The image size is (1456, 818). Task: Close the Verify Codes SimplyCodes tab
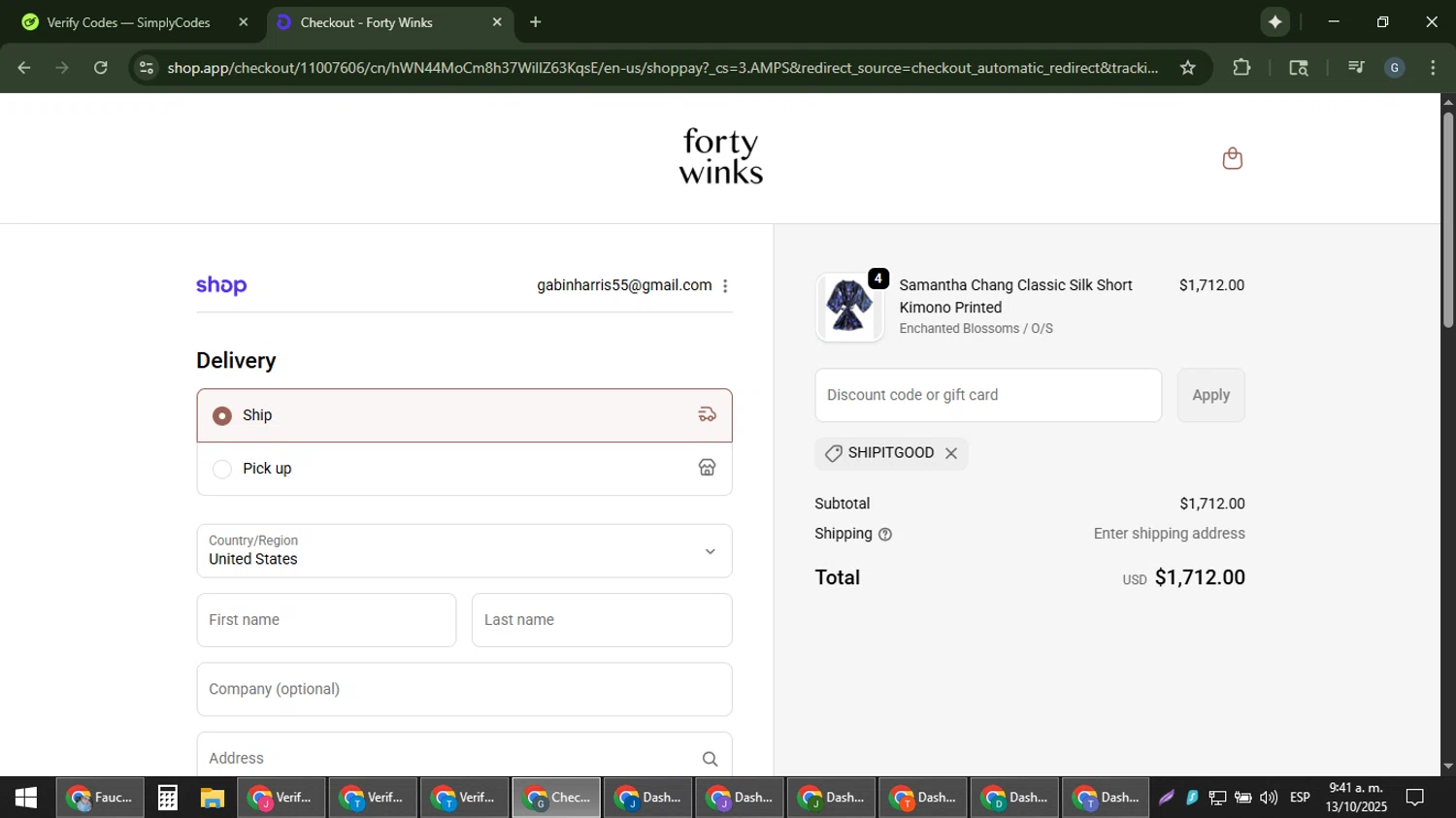pos(243,21)
